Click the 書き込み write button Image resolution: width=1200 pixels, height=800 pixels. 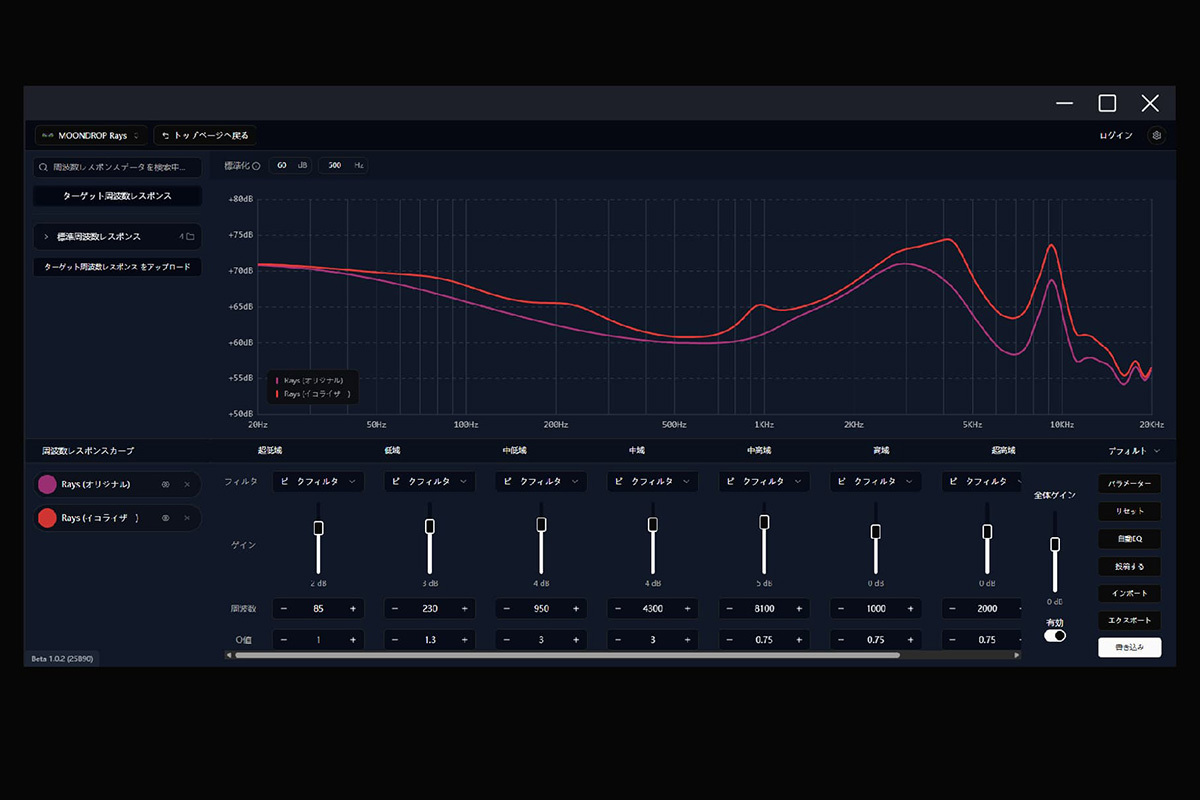(x=1129, y=647)
